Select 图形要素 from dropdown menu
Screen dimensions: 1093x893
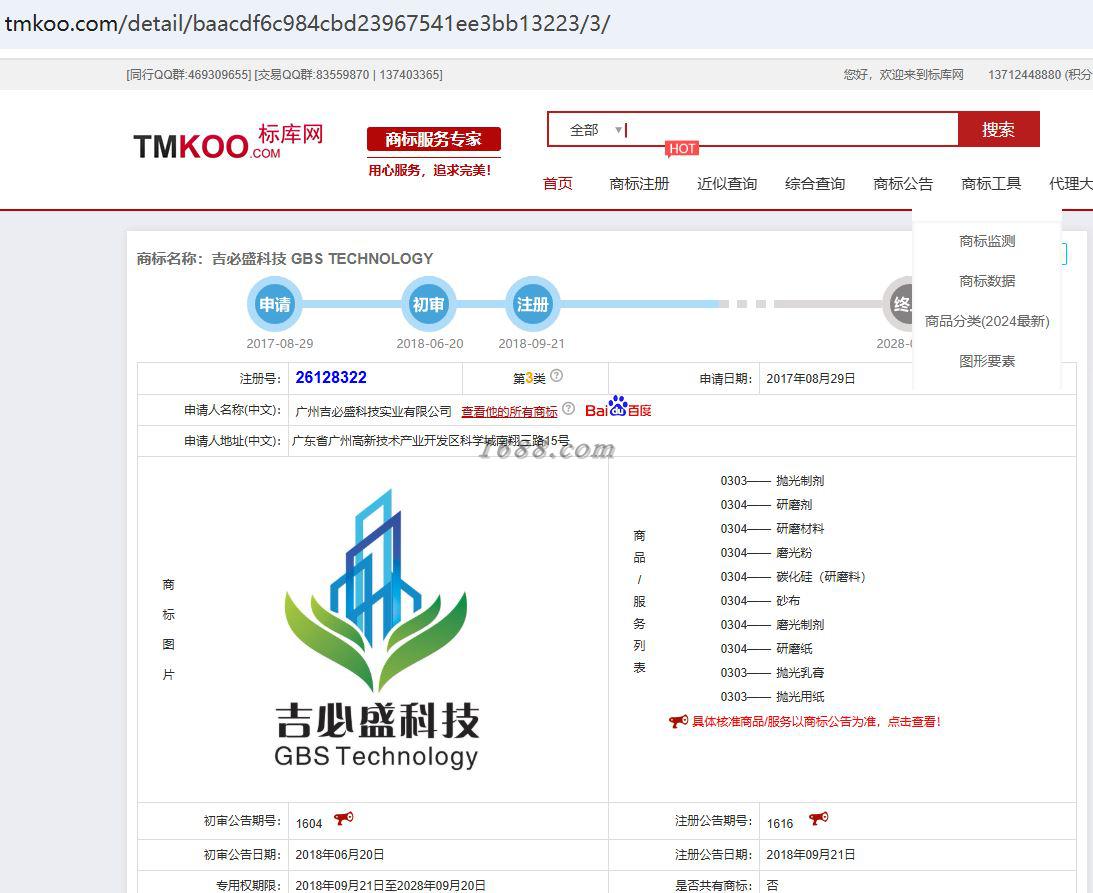tap(987, 361)
